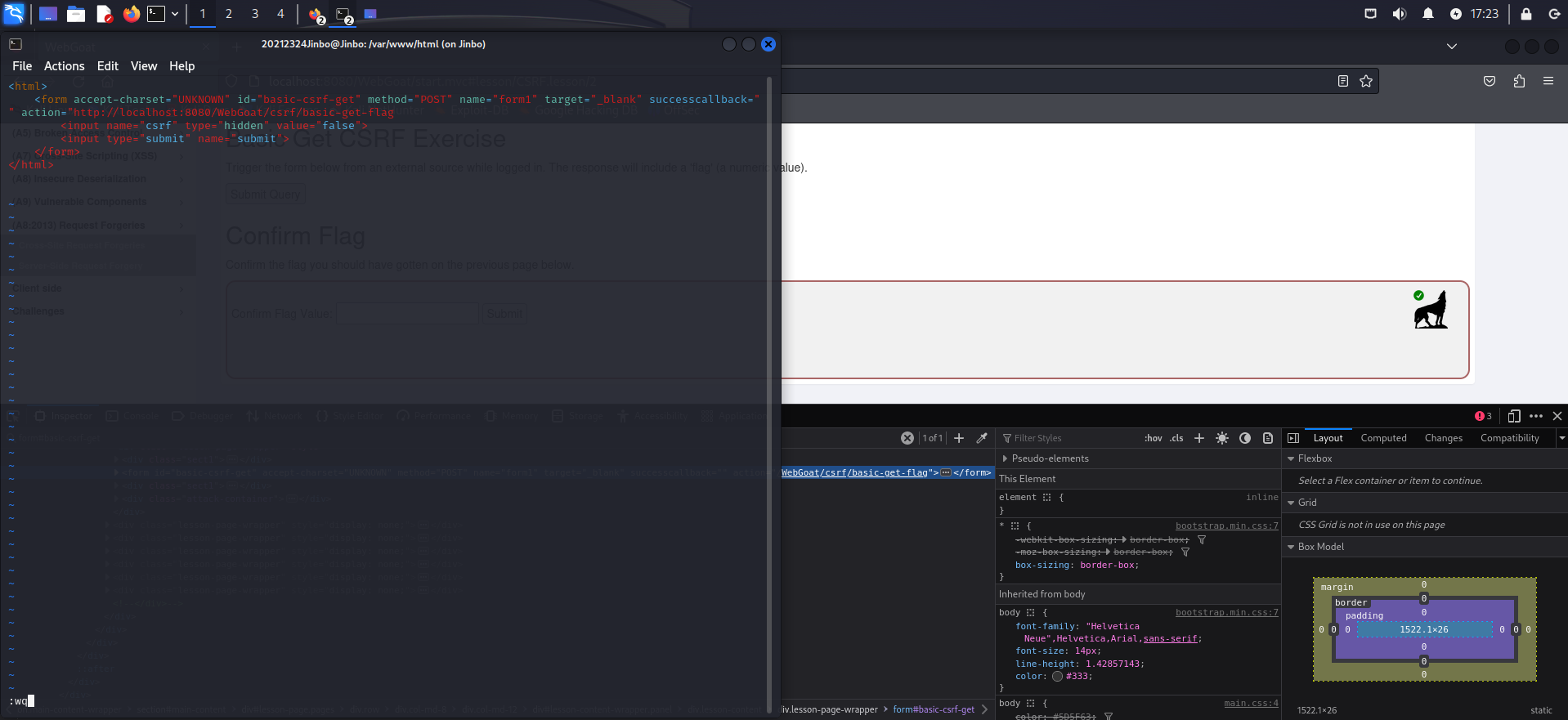Image resolution: width=1568 pixels, height=720 pixels.
Task: Open the Save to Pocket icon in Firefox
Action: pyautogui.click(x=1490, y=81)
